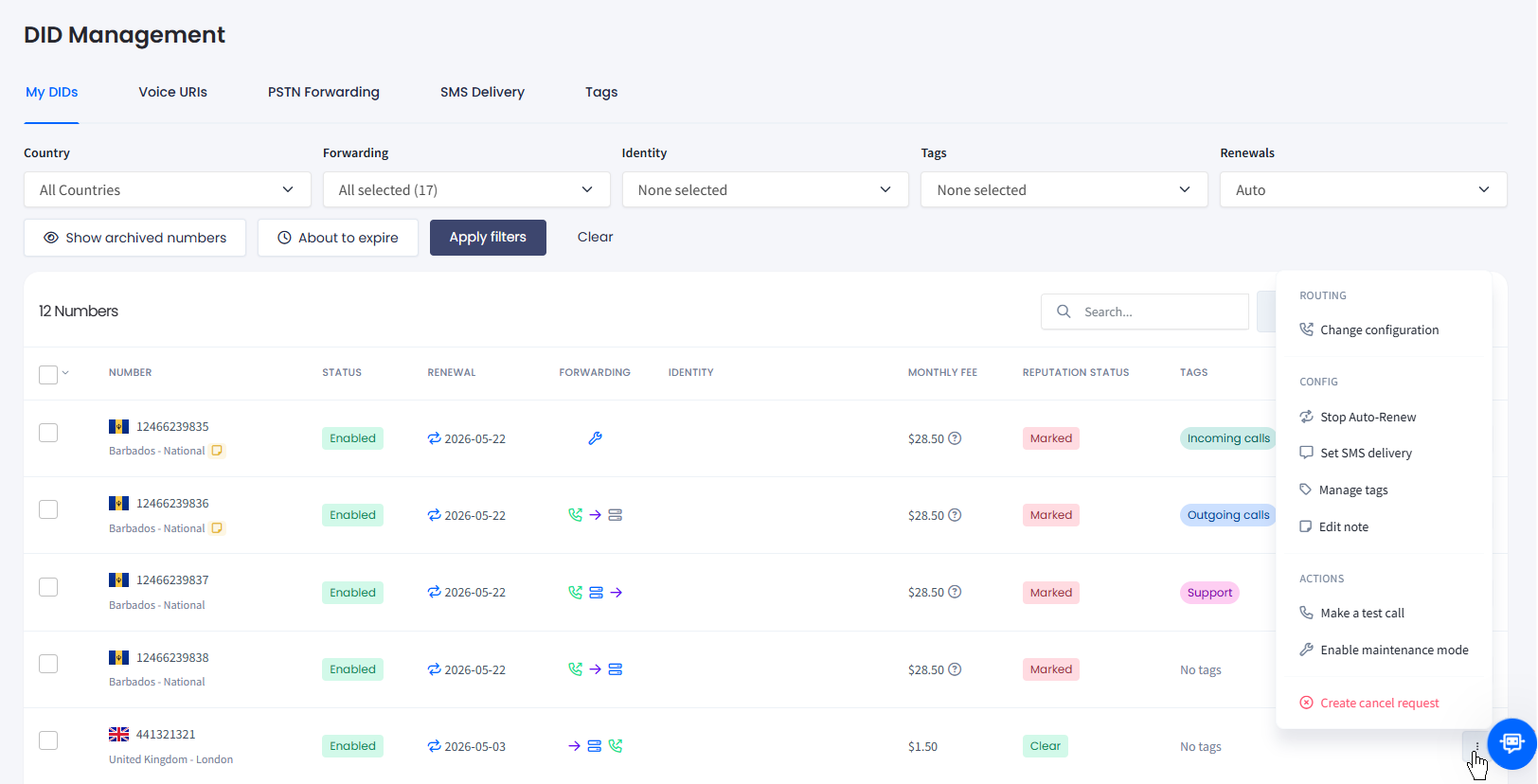Click Clear filters link
1538x784 pixels.
click(595, 237)
